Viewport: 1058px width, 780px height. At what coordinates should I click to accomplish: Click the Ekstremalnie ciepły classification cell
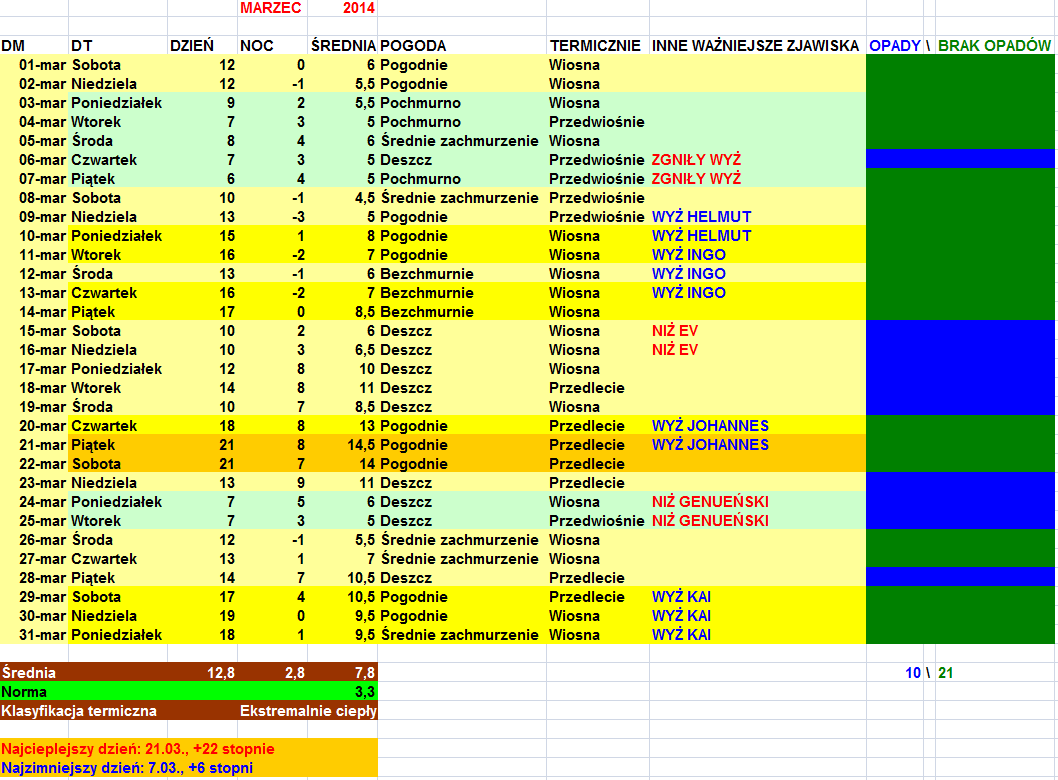point(308,711)
